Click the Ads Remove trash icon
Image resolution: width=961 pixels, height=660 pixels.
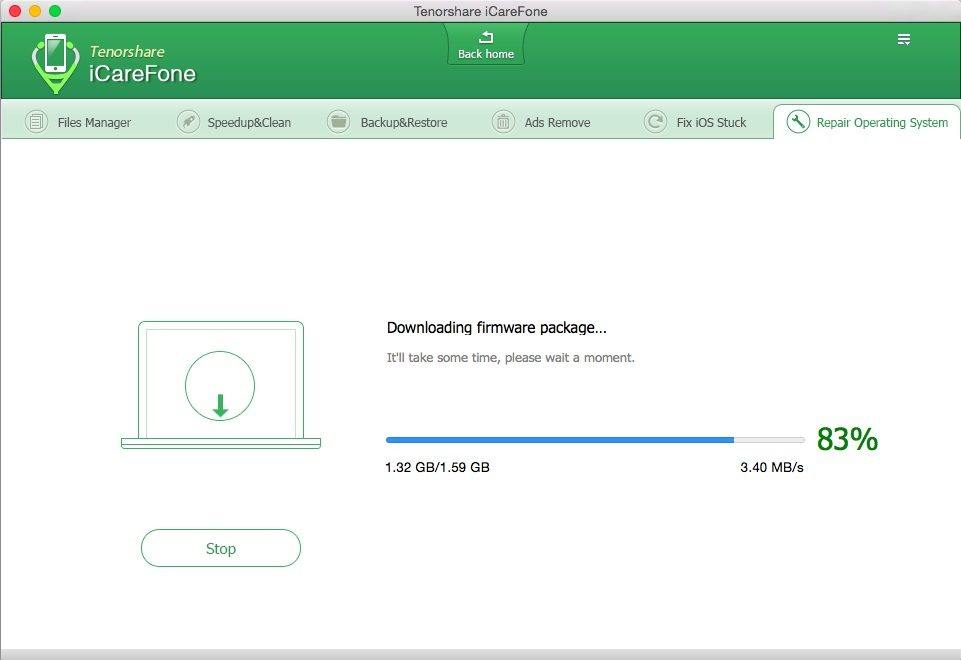coord(503,122)
